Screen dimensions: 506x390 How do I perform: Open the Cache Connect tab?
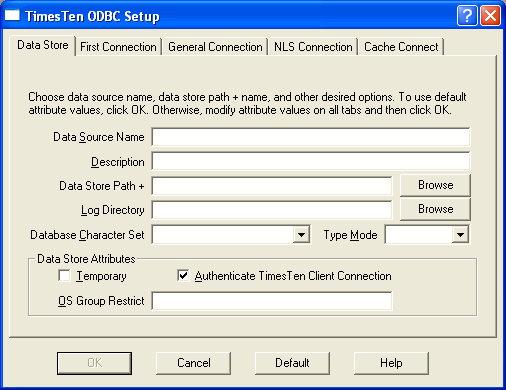point(401,47)
